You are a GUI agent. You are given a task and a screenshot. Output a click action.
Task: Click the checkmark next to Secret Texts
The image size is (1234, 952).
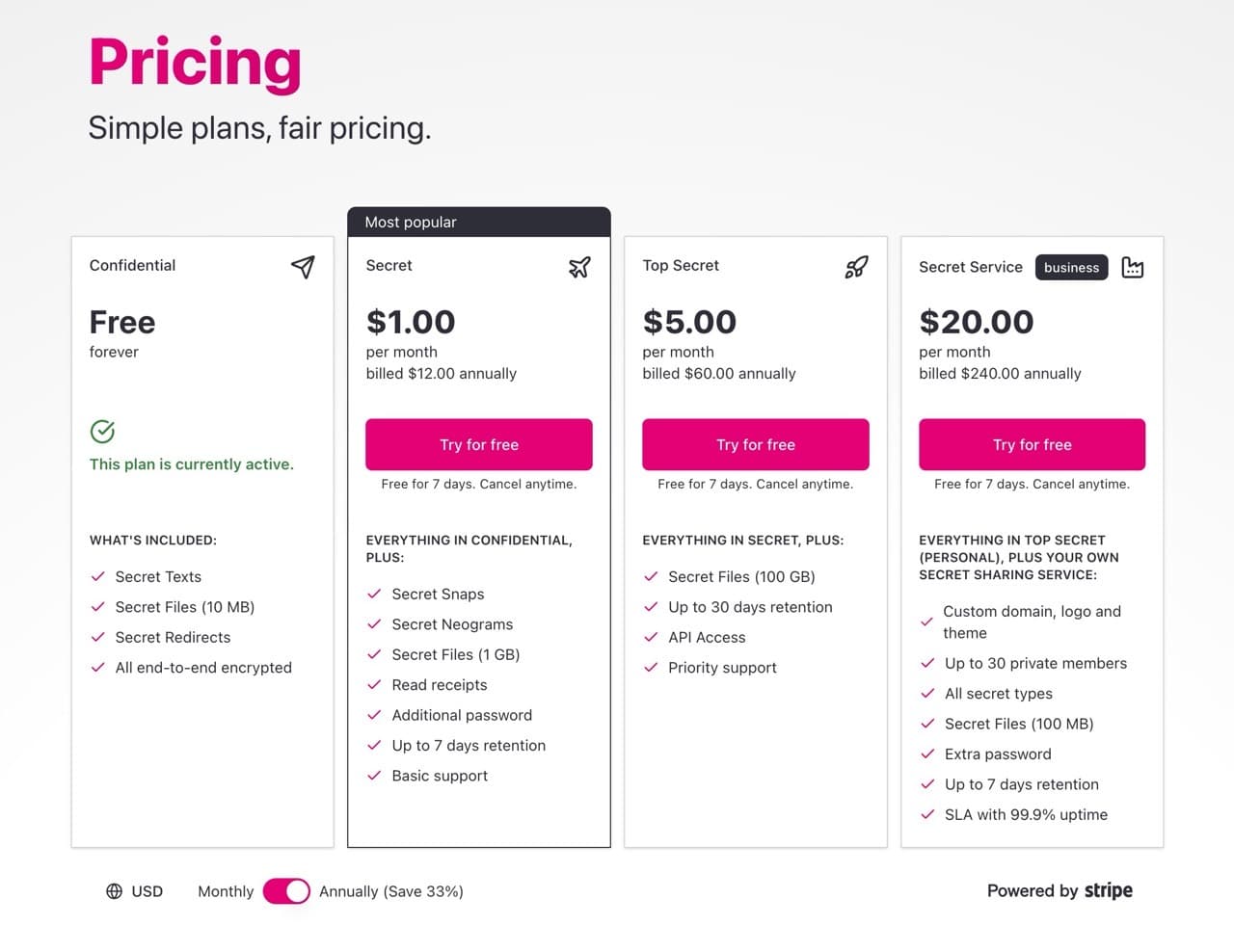tap(97, 576)
